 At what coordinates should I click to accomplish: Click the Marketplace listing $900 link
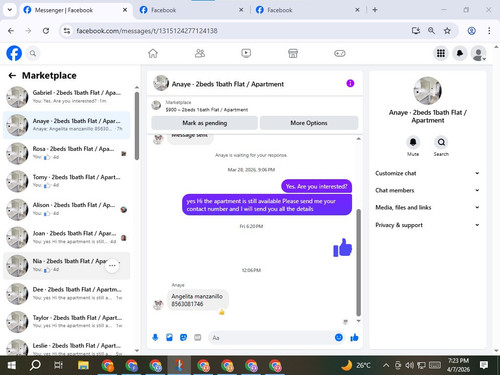click(x=207, y=110)
